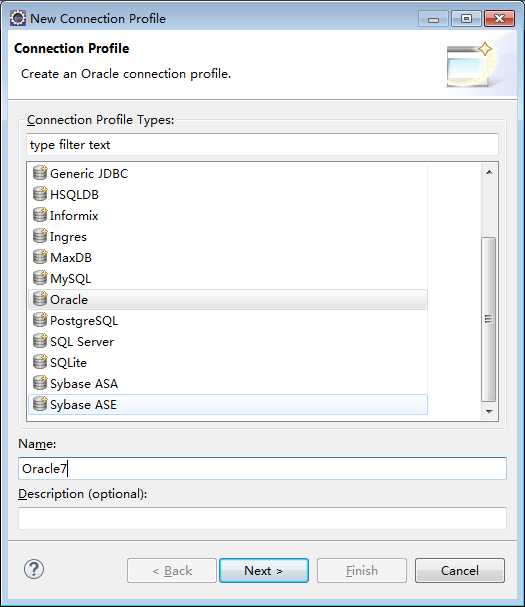Close the New Connection Profile dialog
This screenshot has height=607, width=525.
pos(499,19)
